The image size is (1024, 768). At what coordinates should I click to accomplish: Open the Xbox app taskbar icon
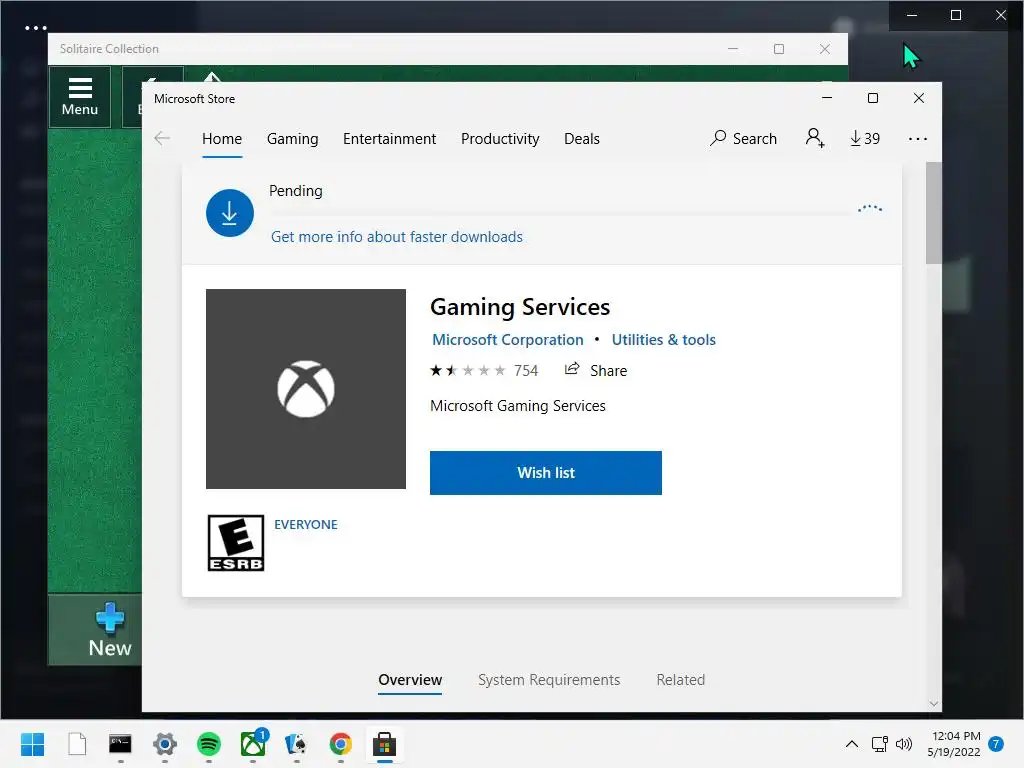coord(253,744)
